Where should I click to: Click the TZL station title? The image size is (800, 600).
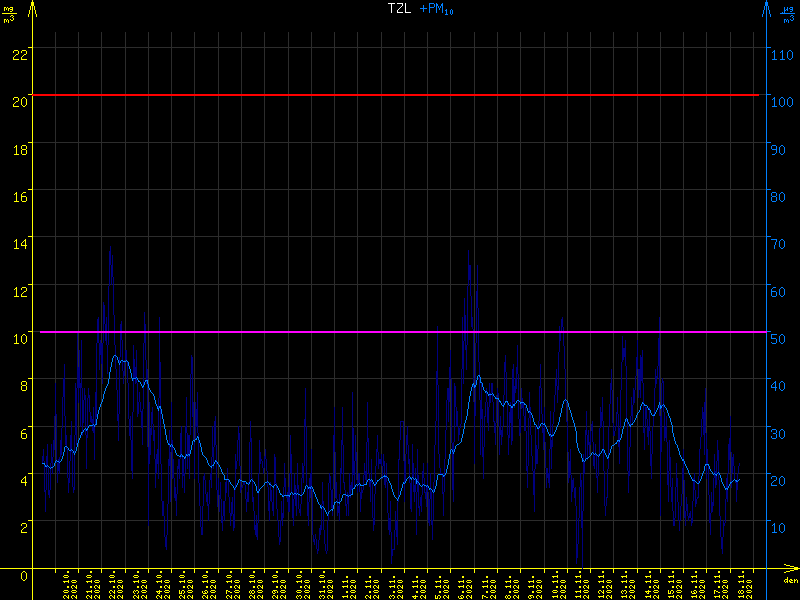click(398, 9)
